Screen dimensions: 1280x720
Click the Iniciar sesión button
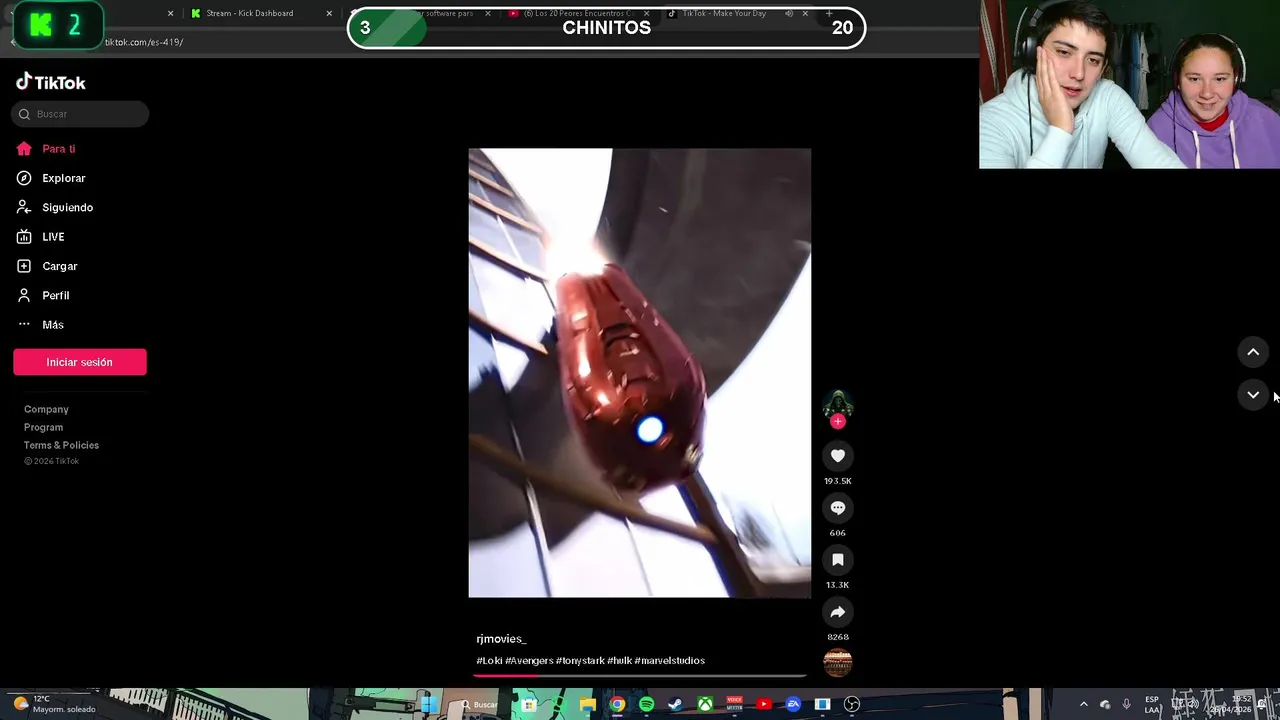pos(80,362)
